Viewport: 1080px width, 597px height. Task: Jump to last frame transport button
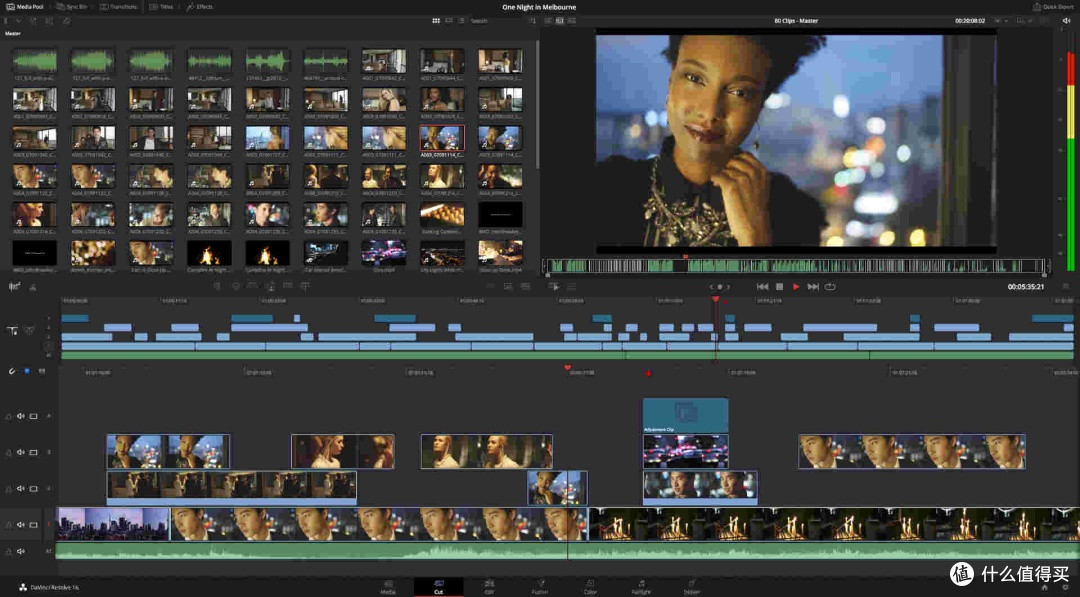click(813, 286)
